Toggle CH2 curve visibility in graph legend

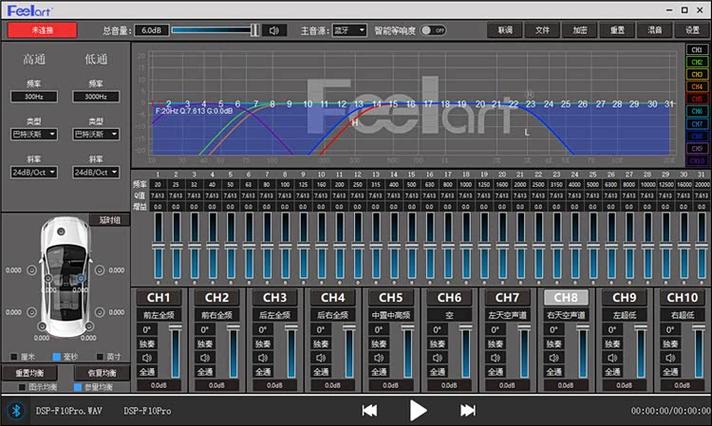(697, 62)
